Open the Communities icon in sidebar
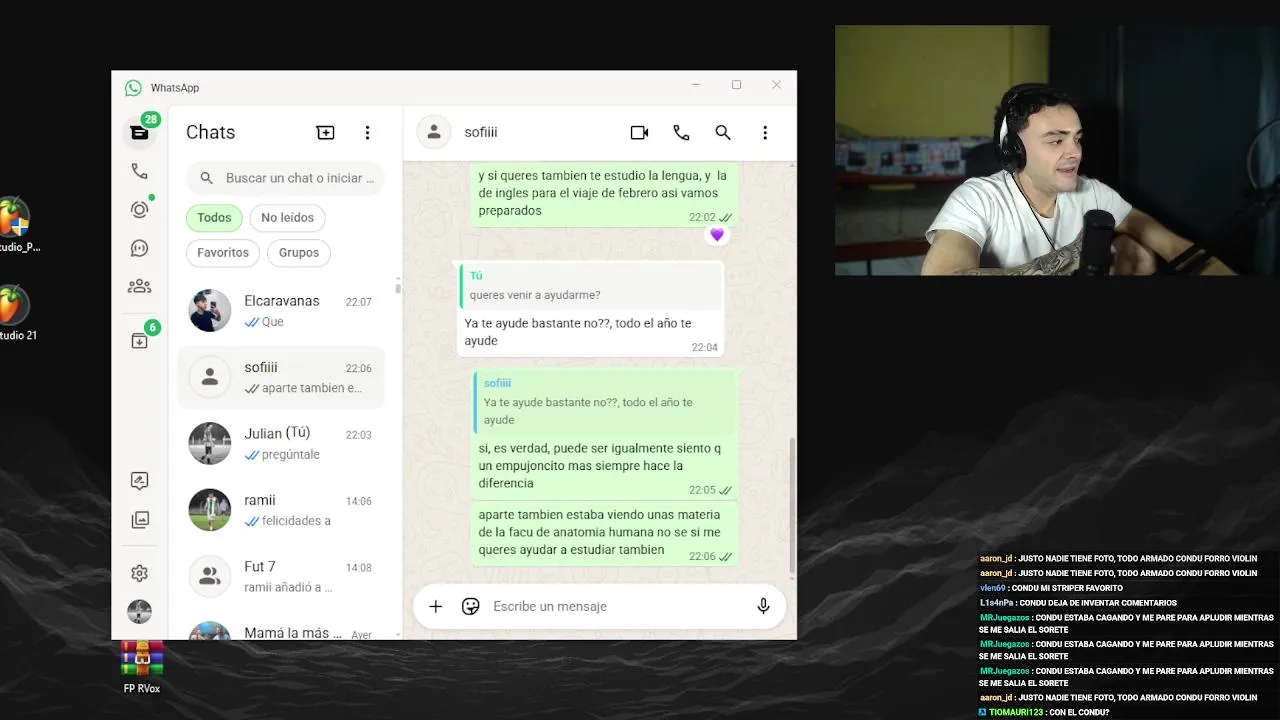Screen dimensions: 1280x720 [139, 286]
